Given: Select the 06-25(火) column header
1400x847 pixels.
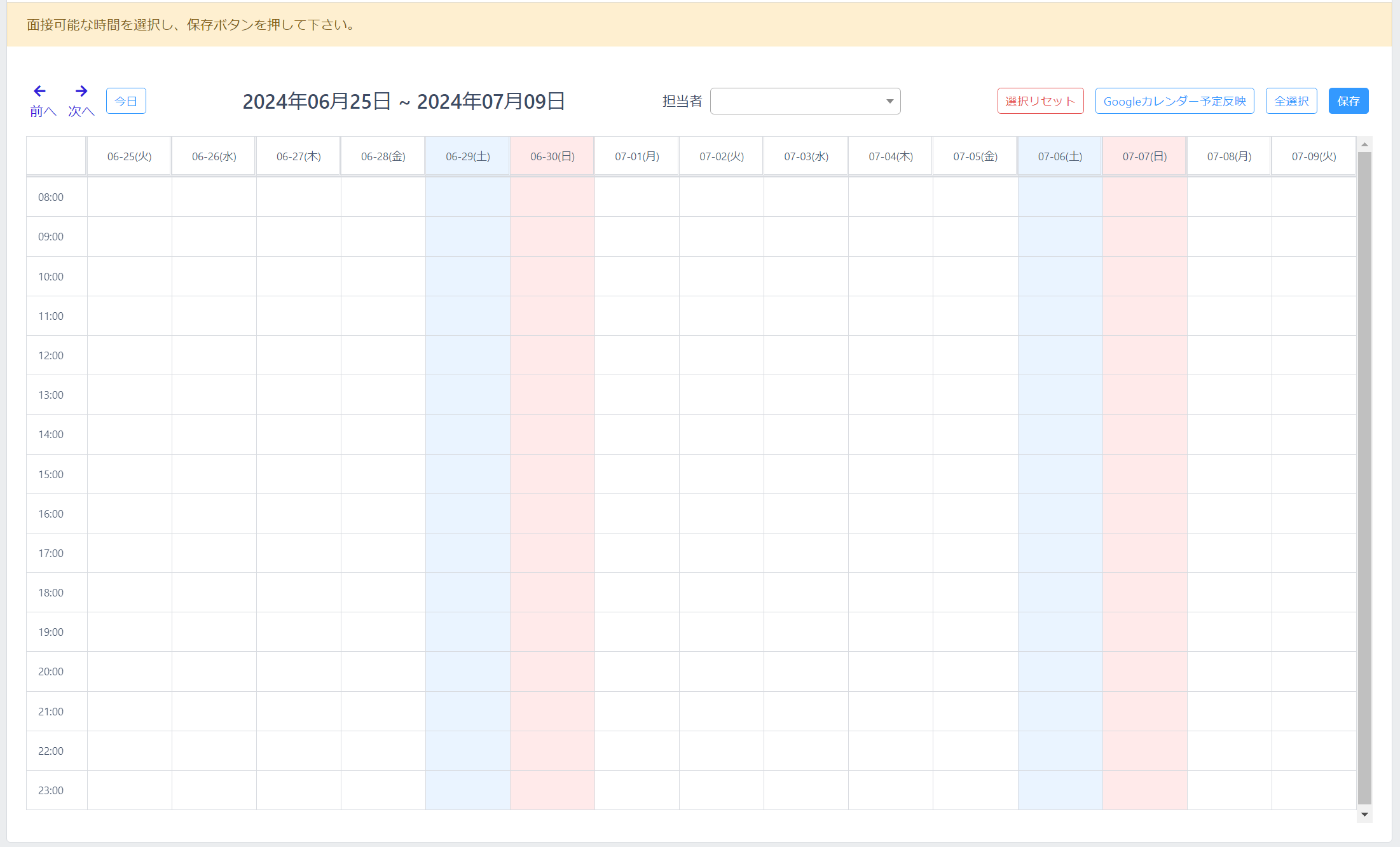Looking at the screenshot, I should coord(129,156).
